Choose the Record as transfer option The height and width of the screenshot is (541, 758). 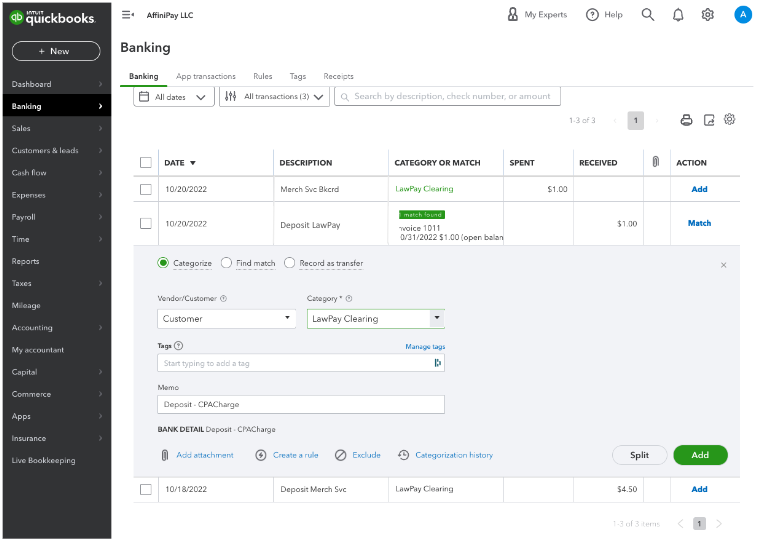tap(290, 263)
